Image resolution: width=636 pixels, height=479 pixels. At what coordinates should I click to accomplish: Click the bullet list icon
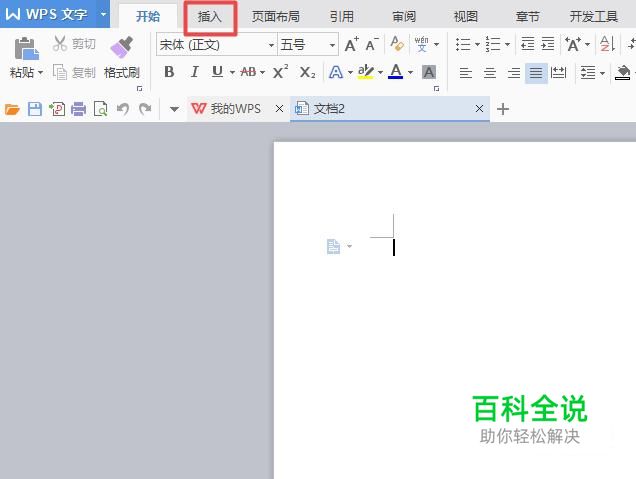[463, 44]
